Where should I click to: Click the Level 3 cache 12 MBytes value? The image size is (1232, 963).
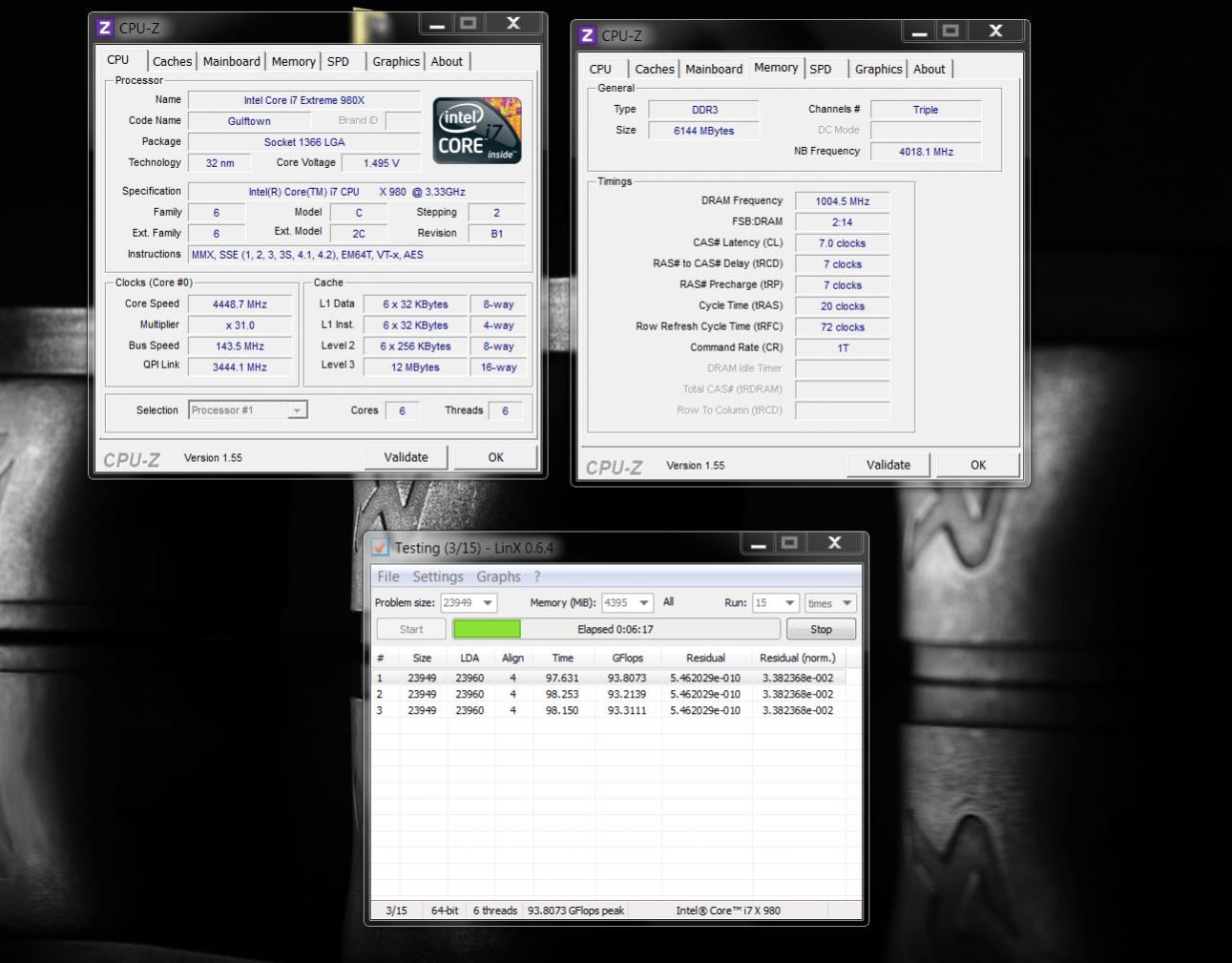point(415,367)
